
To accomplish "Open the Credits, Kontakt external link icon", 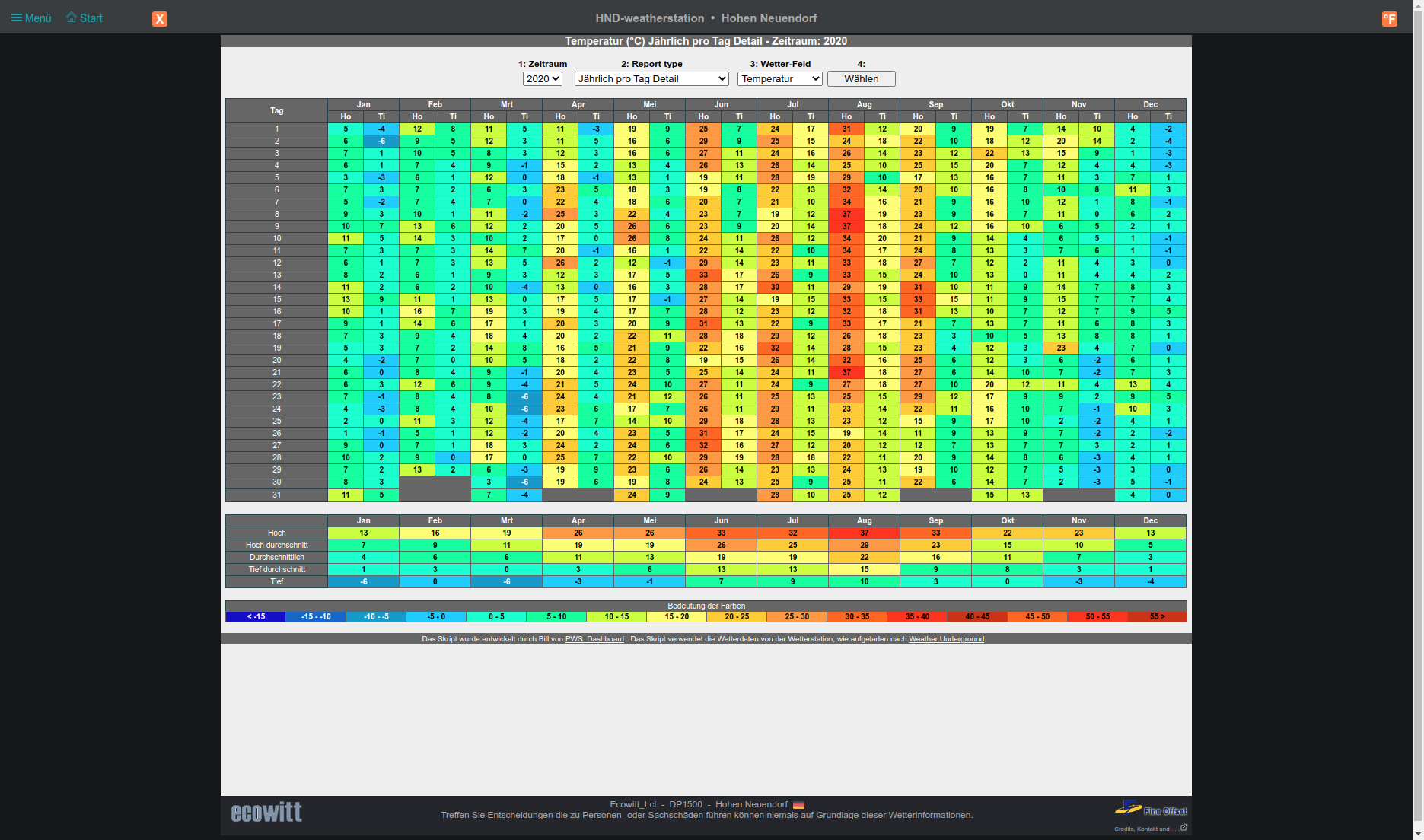I will pyautogui.click(x=1183, y=828).
